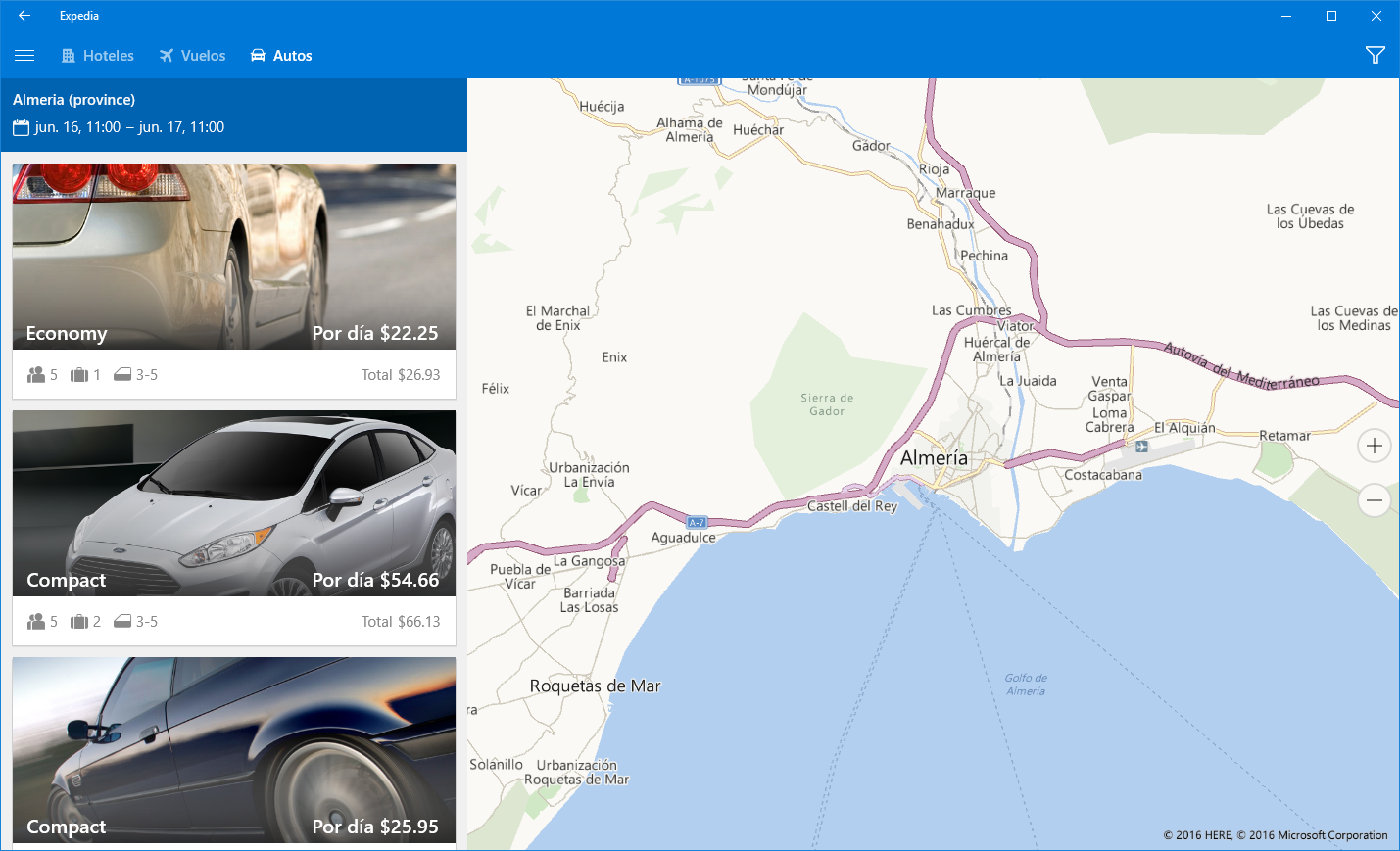Click the Total $26.93 price
This screenshot has height=851, width=1400.
[400, 375]
